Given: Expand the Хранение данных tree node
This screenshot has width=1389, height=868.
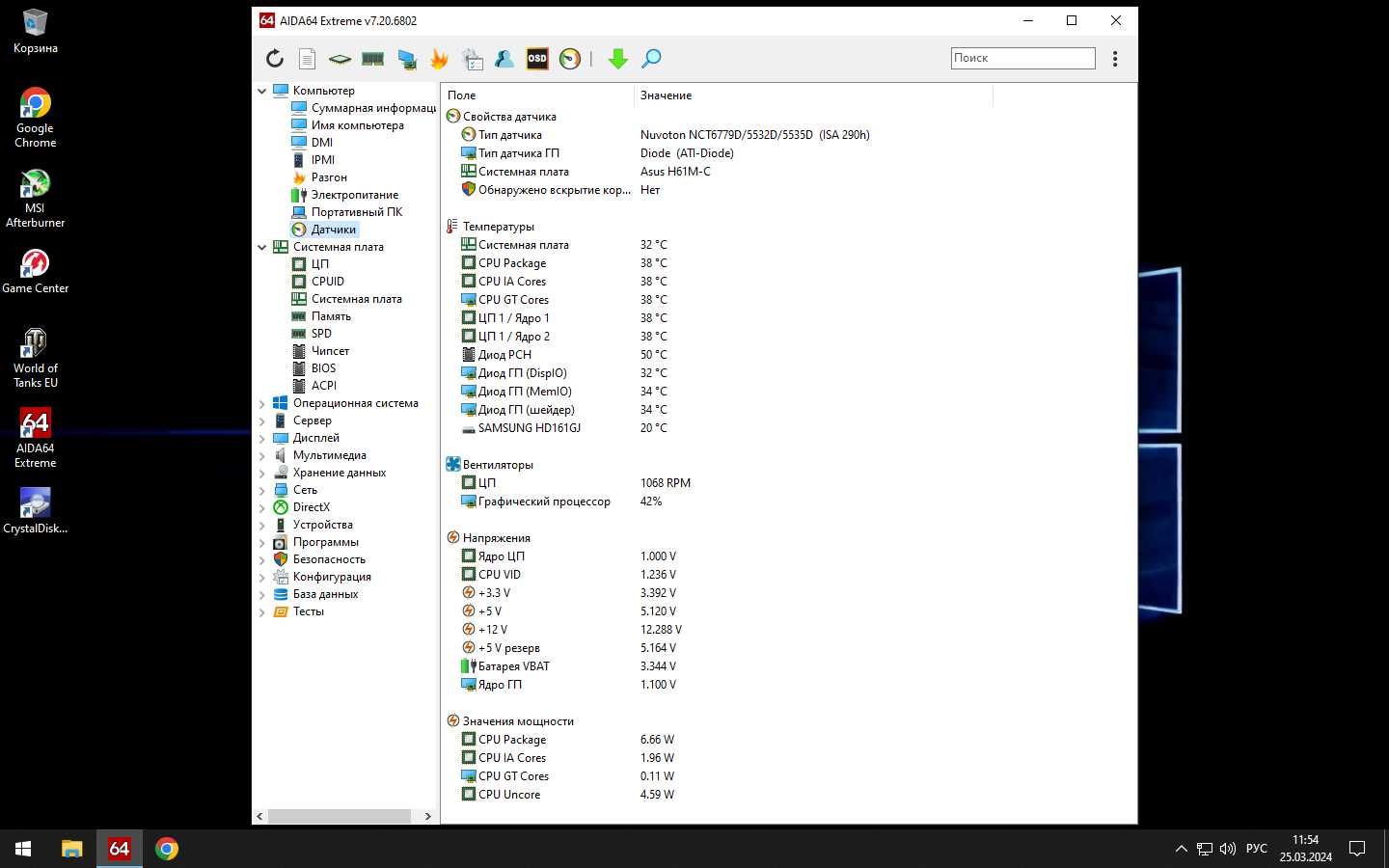Looking at the screenshot, I should coord(261,473).
